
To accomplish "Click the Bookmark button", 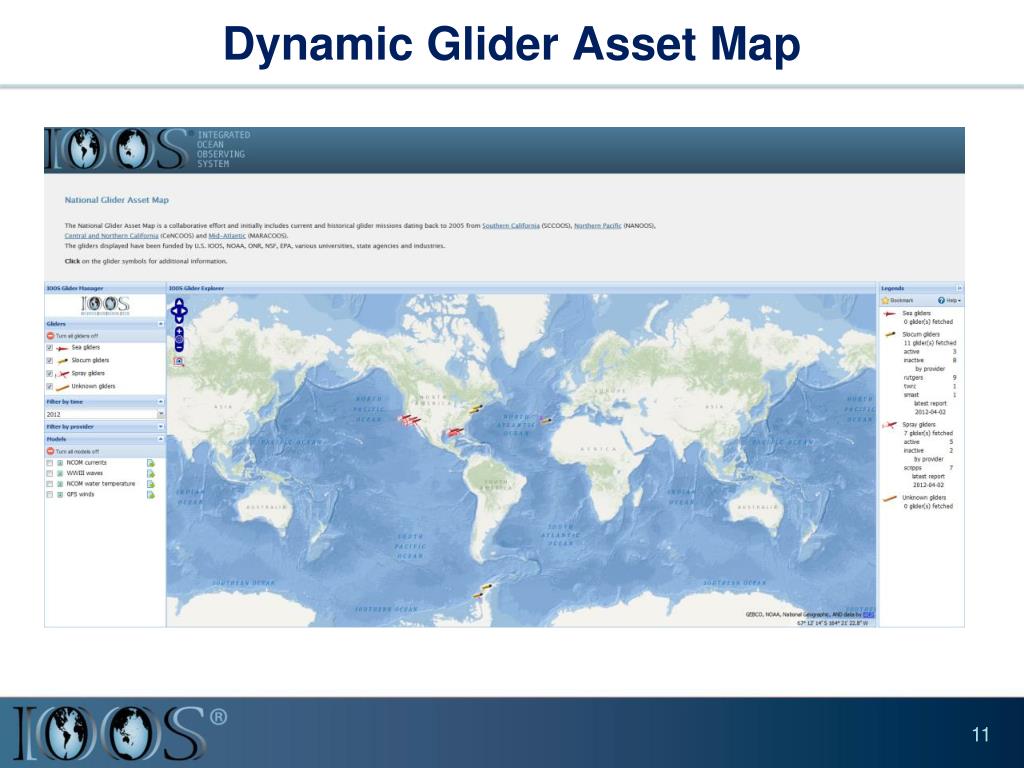I will click(897, 300).
